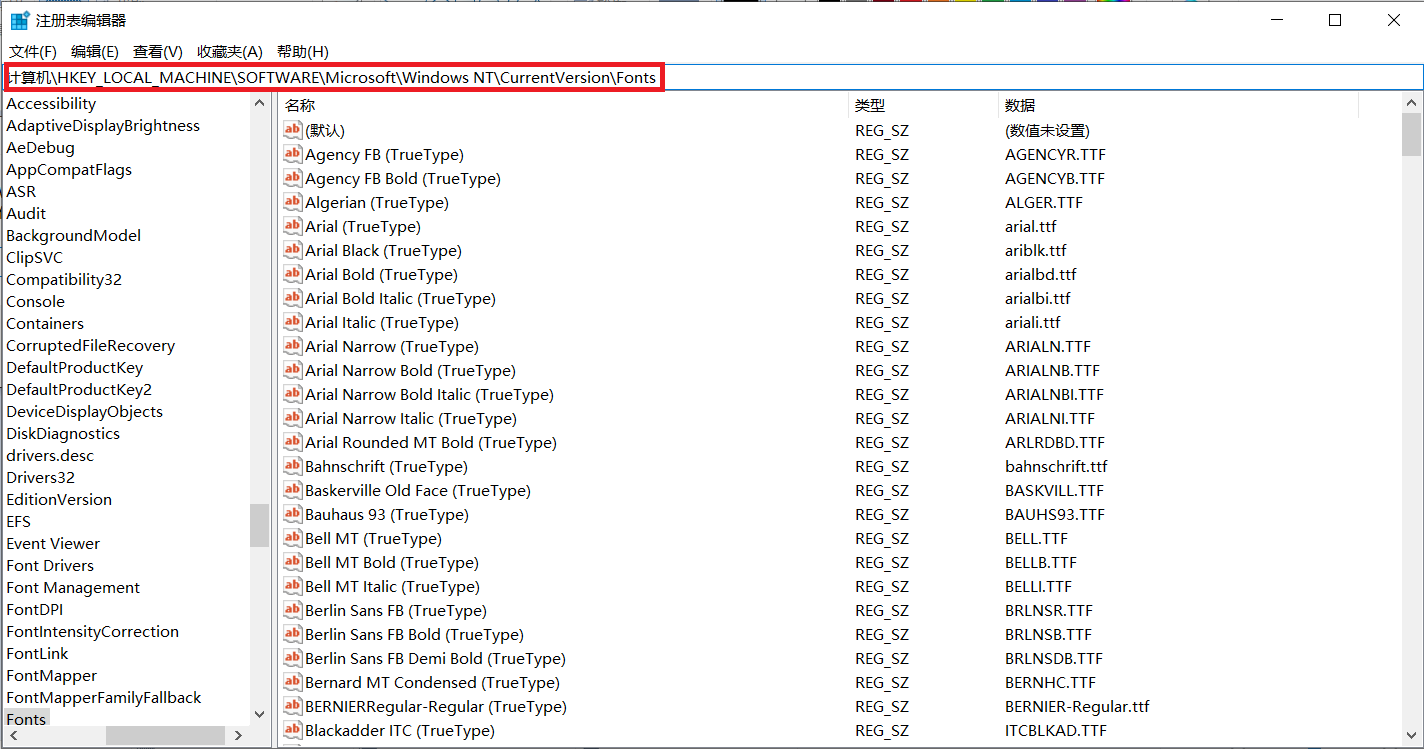1424x749 pixels.
Task: Pick the string icon of Arial Bold Italic (TrueType)
Action: [292, 298]
